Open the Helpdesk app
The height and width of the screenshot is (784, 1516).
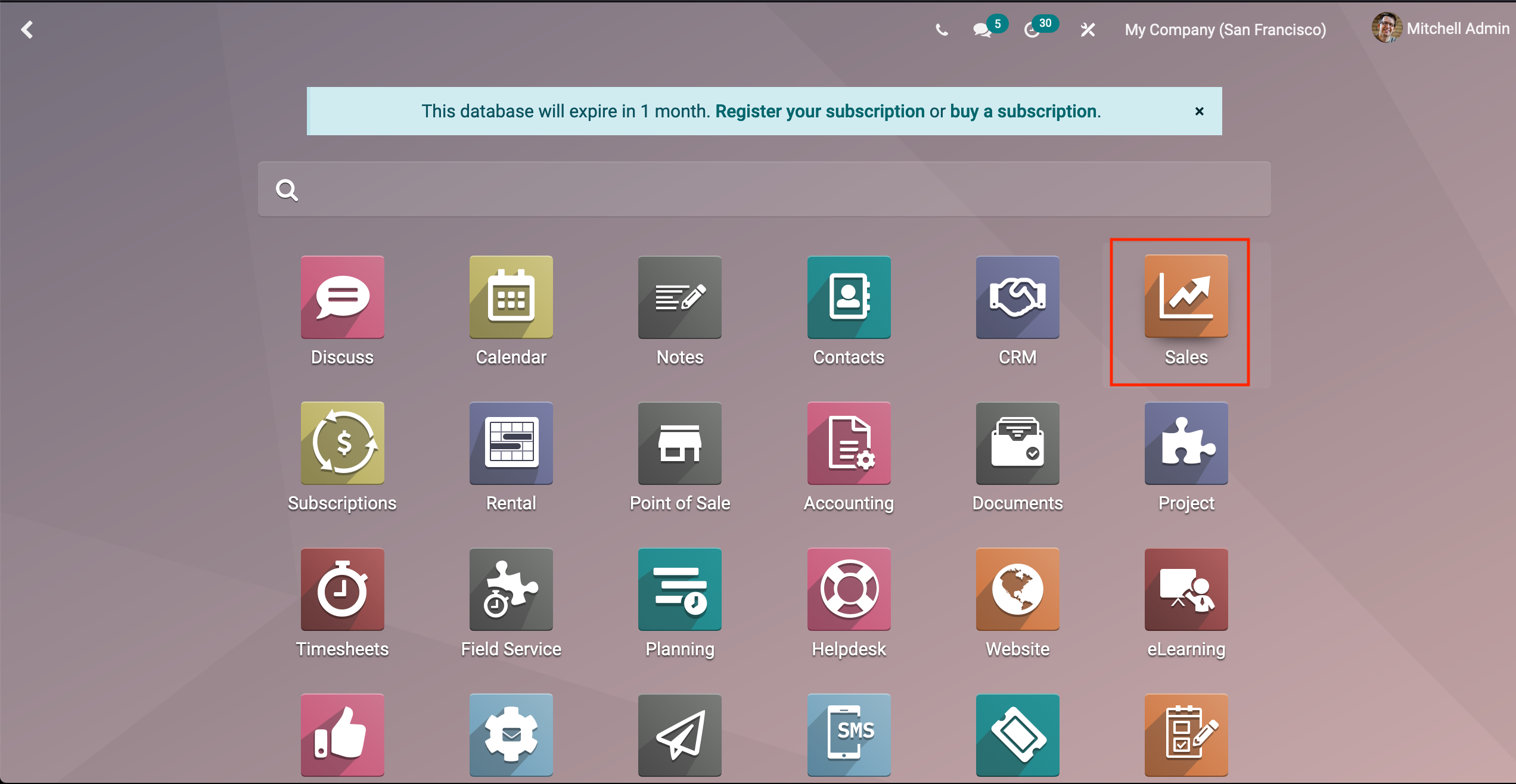(849, 589)
